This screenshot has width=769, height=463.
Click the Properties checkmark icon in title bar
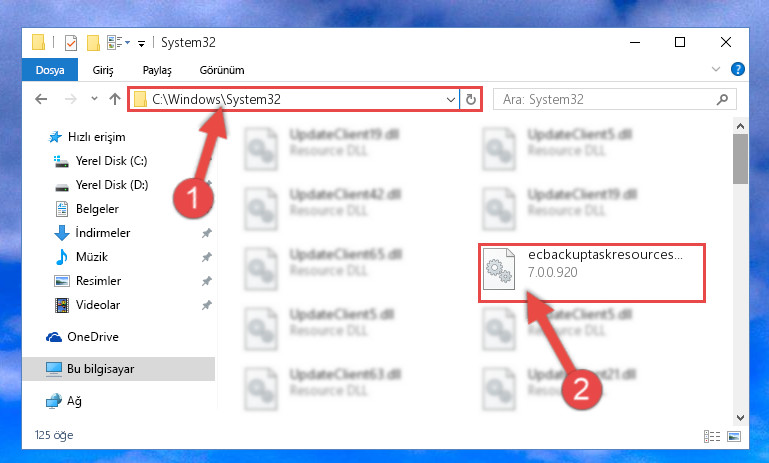pyautogui.click(x=71, y=43)
